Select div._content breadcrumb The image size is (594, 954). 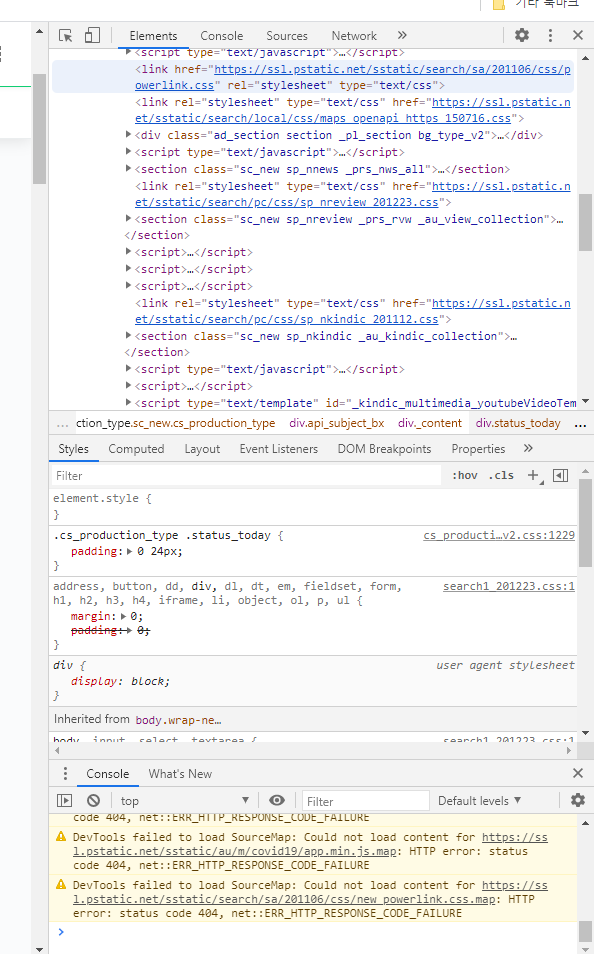pyautogui.click(x=430, y=423)
